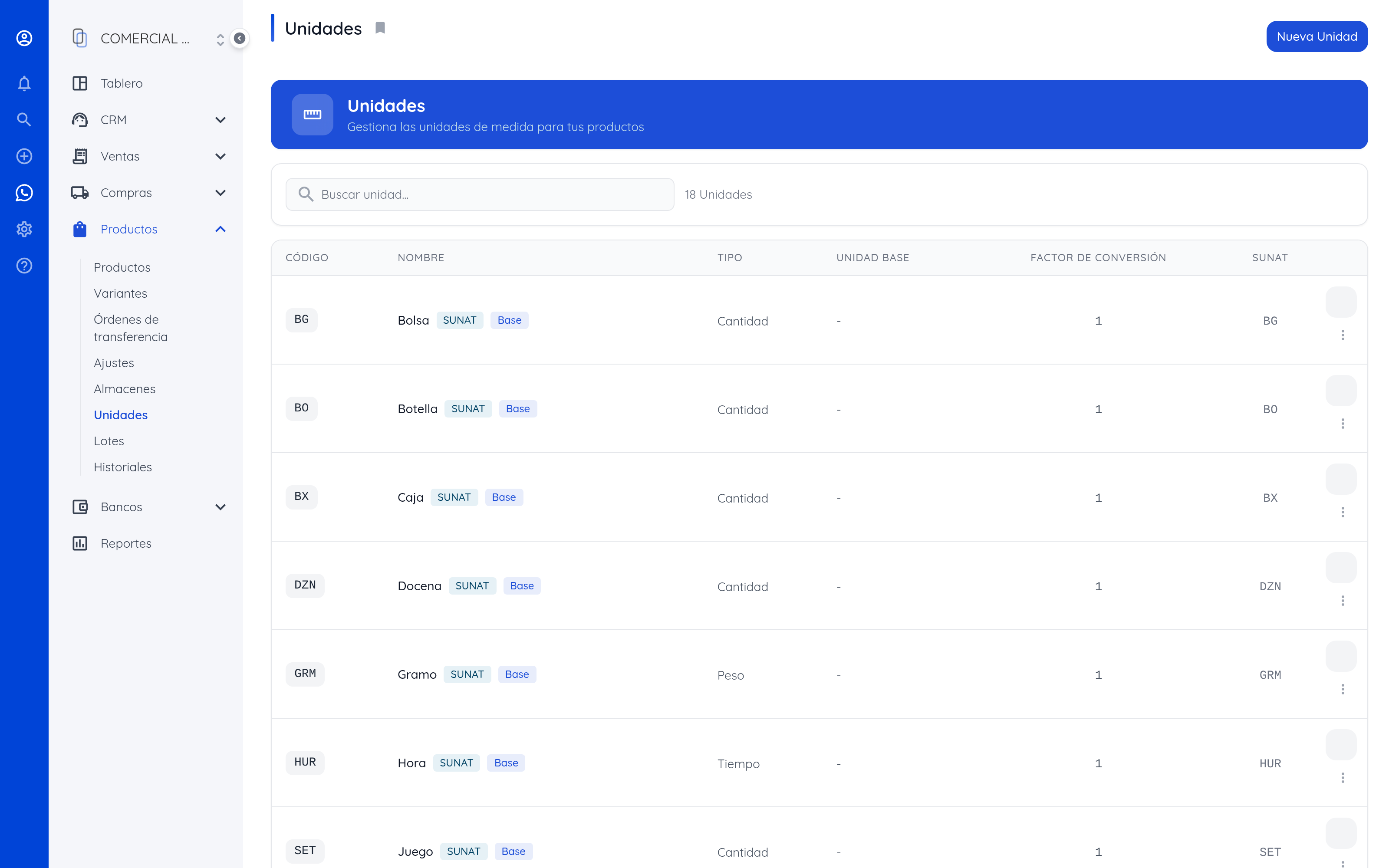Image resolution: width=1389 pixels, height=868 pixels.
Task: Click the ruler icon in Unidades banner
Action: (312, 114)
